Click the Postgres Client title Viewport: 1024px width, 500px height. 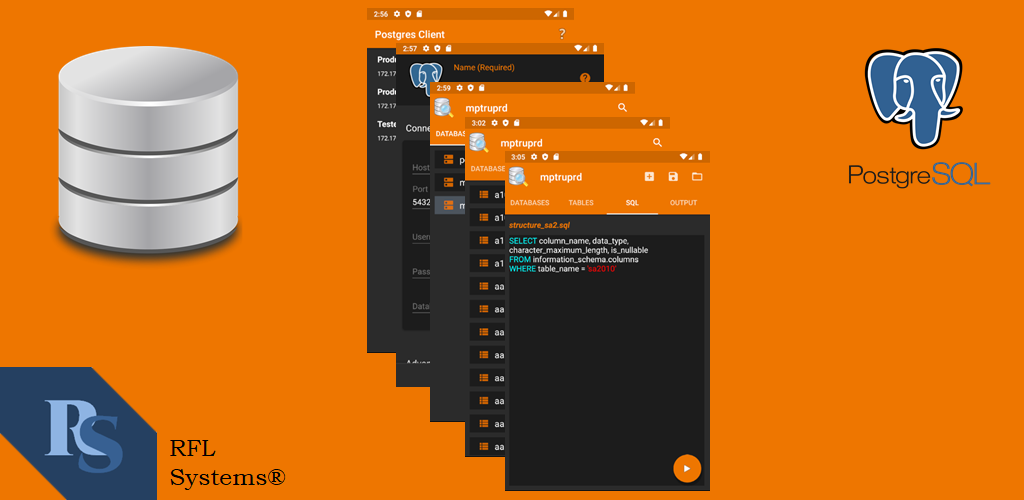409,35
